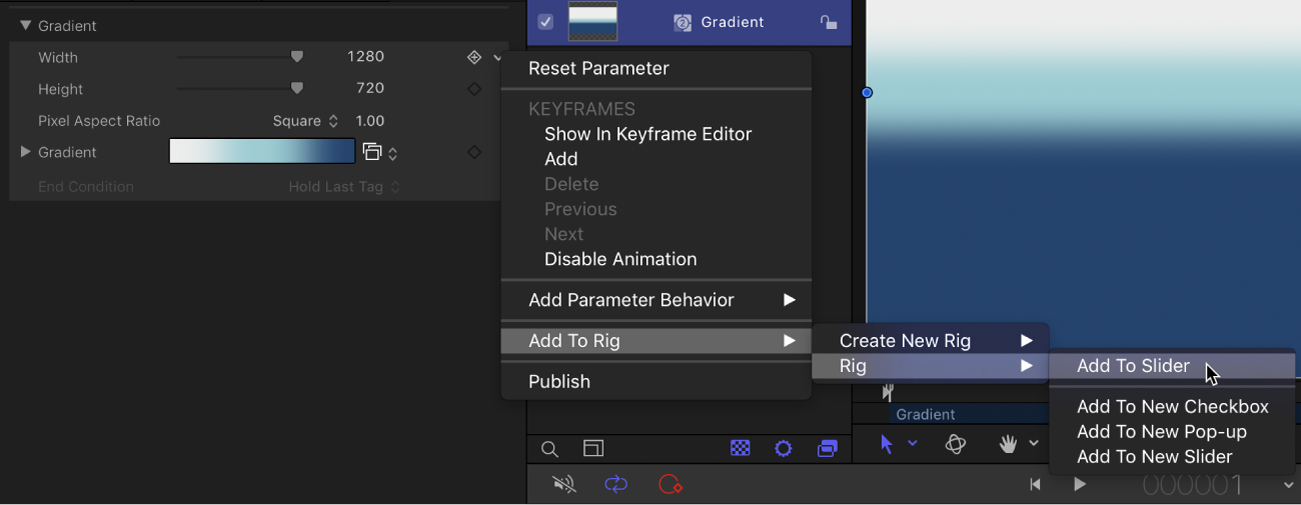1301x505 pixels.
Task: Select the 3D transform orbit tool
Action: pos(955,444)
